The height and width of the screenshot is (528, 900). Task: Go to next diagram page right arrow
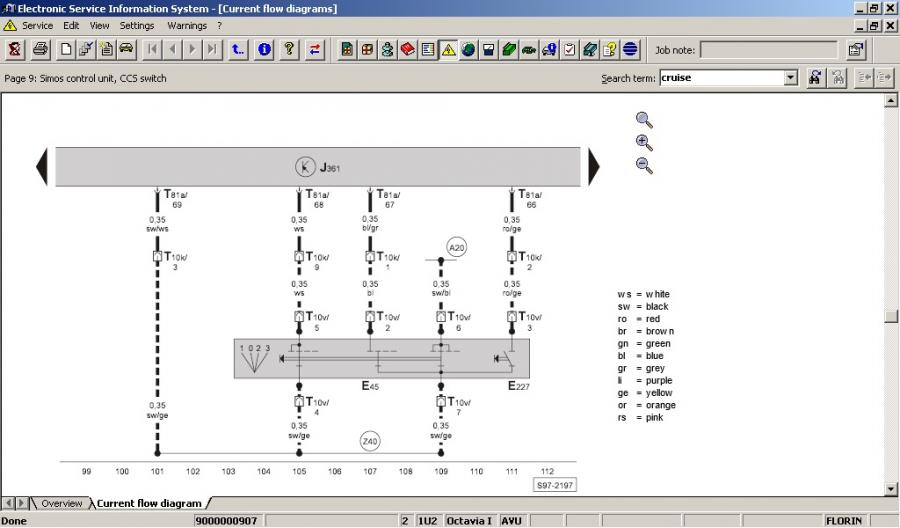[593, 166]
